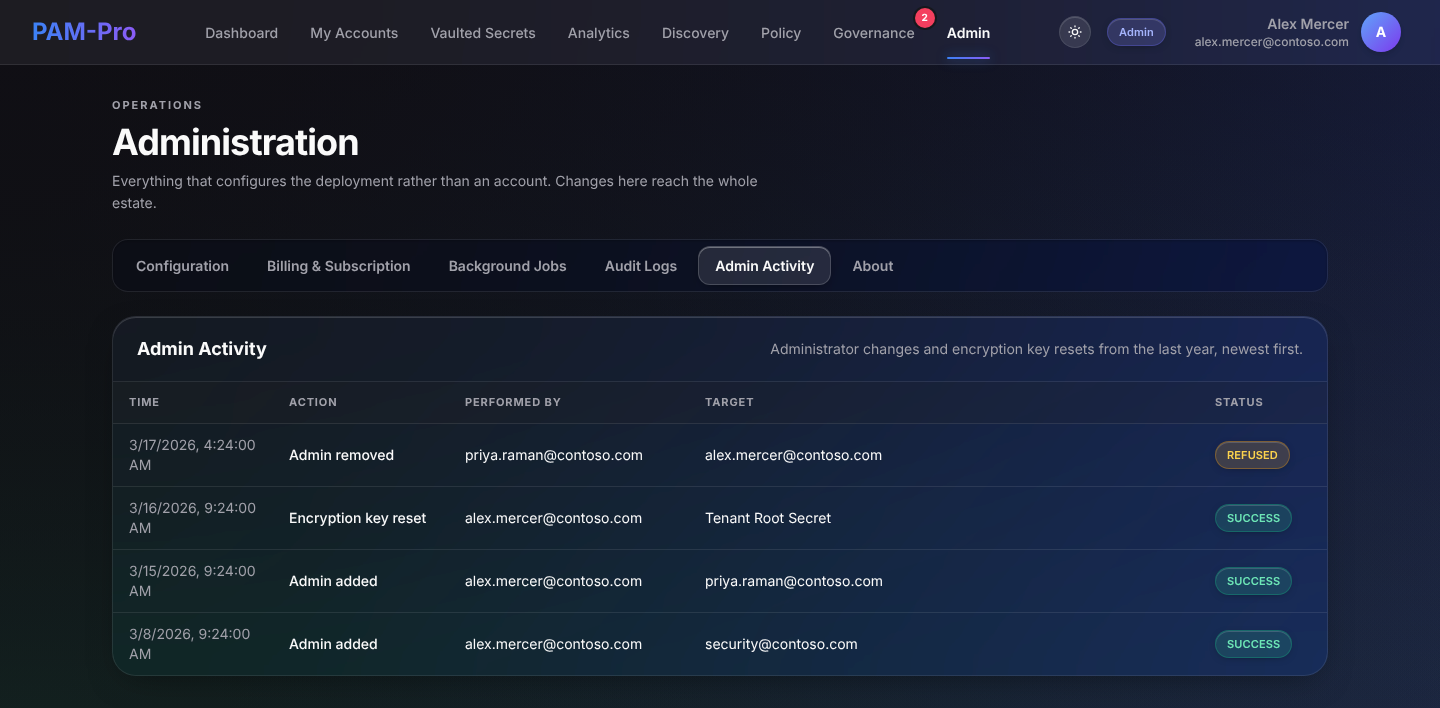Navigate to Analytics
The image size is (1440, 708).
(x=599, y=33)
